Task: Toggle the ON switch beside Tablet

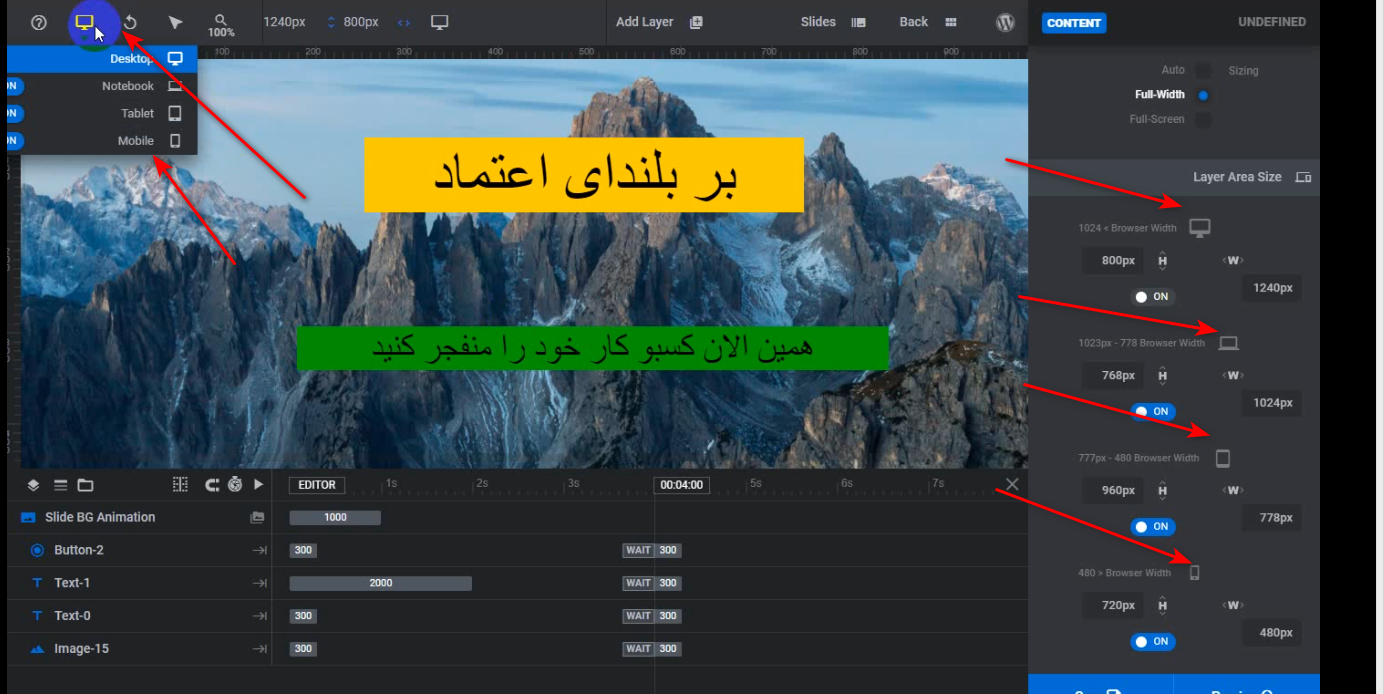Action: click(x=14, y=113)
